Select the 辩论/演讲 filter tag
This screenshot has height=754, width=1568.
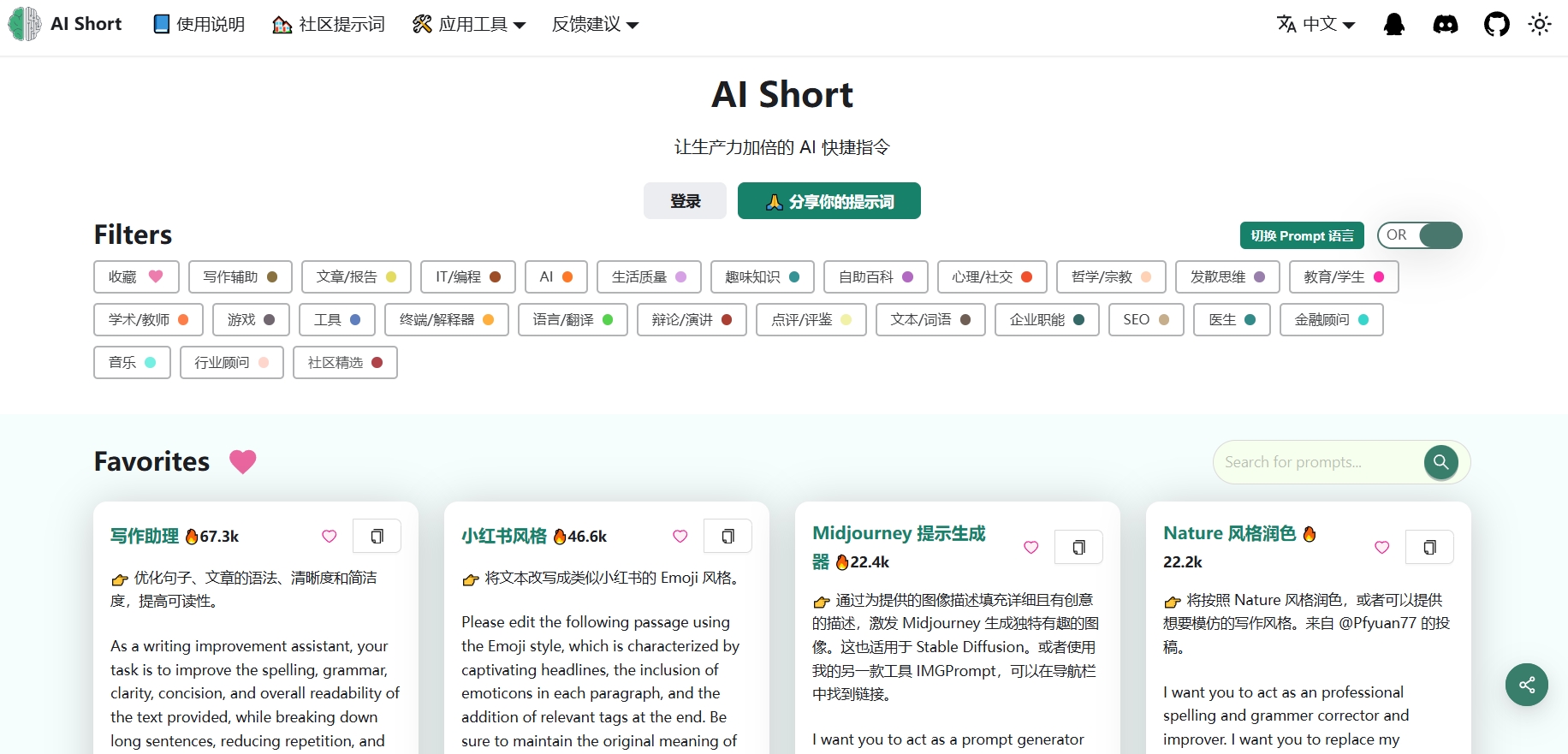tap(692, 319)
